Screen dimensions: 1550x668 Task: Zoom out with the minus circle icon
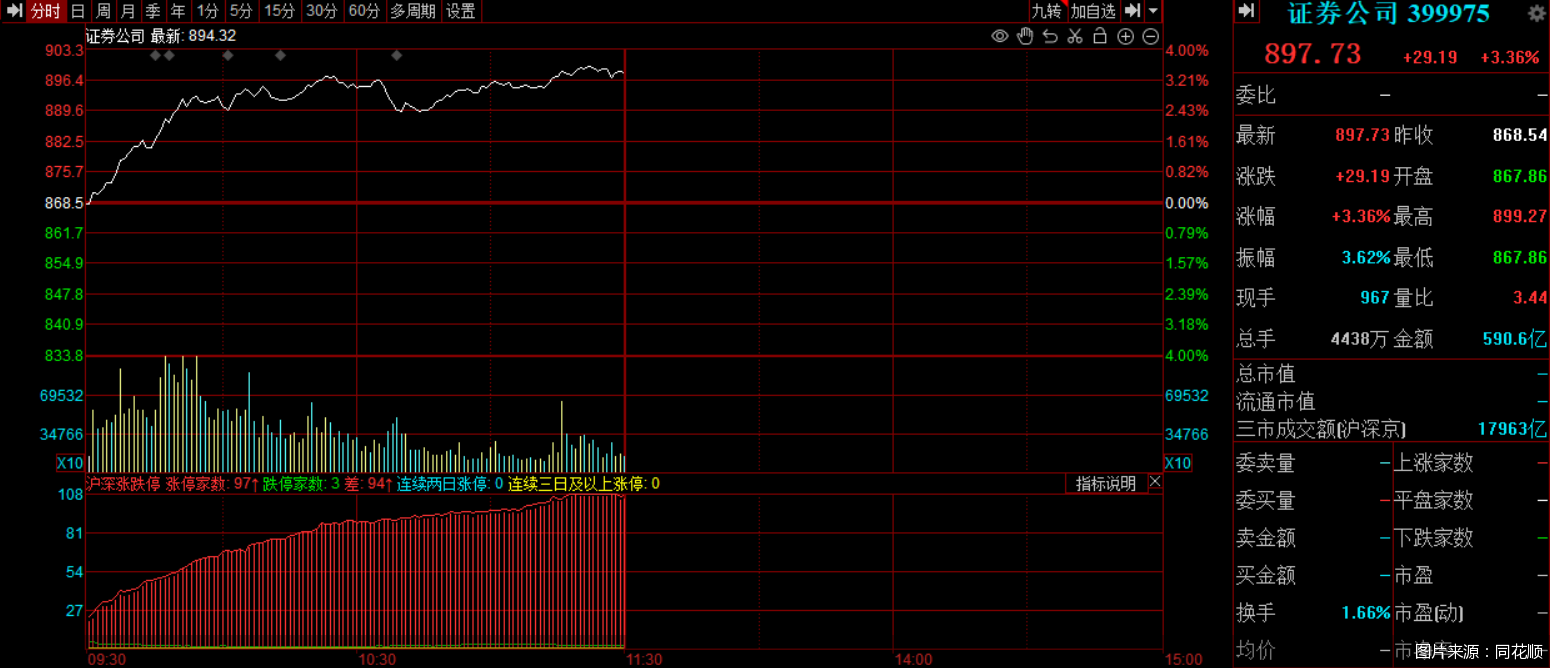pos(1150,36)
